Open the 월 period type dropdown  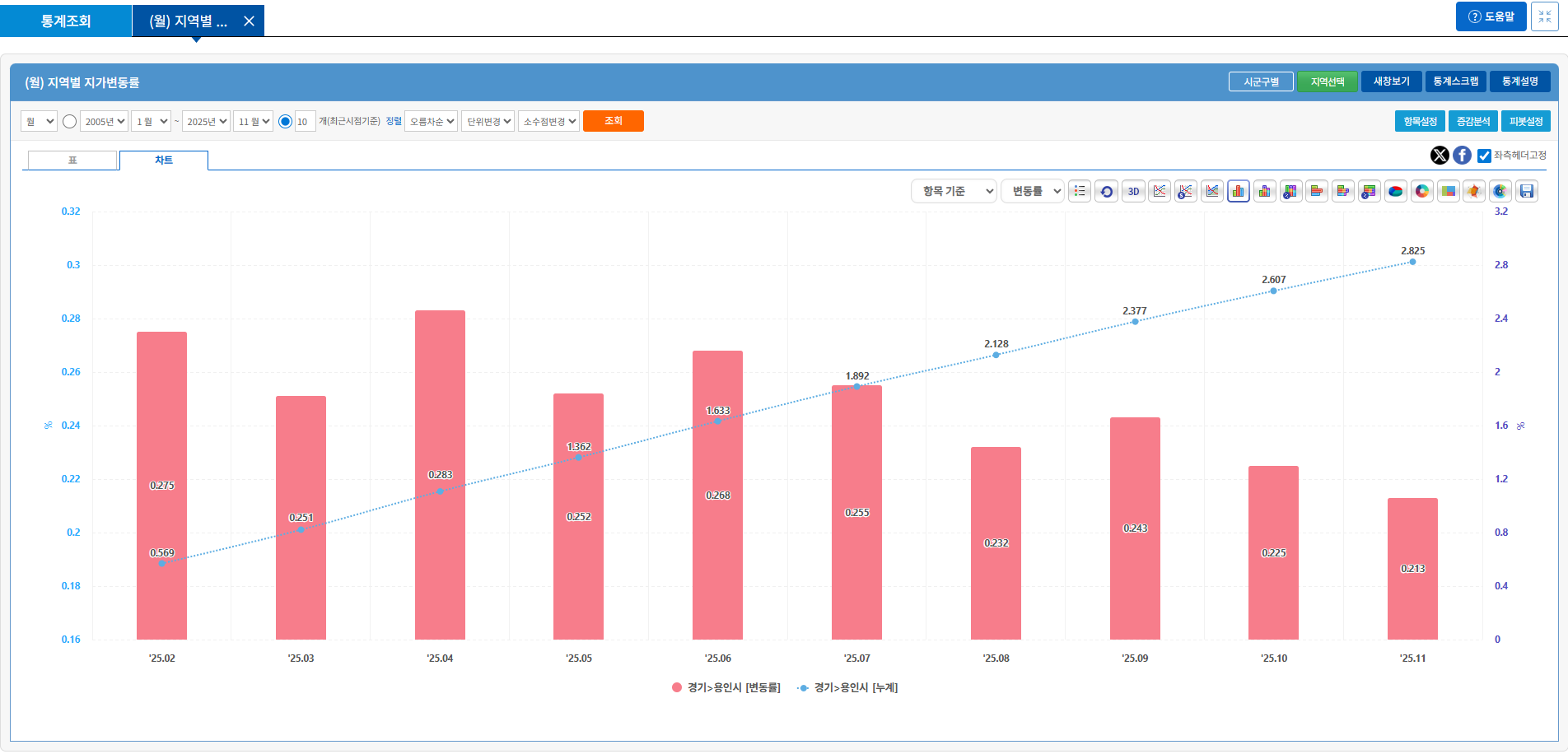coord(39,121)
